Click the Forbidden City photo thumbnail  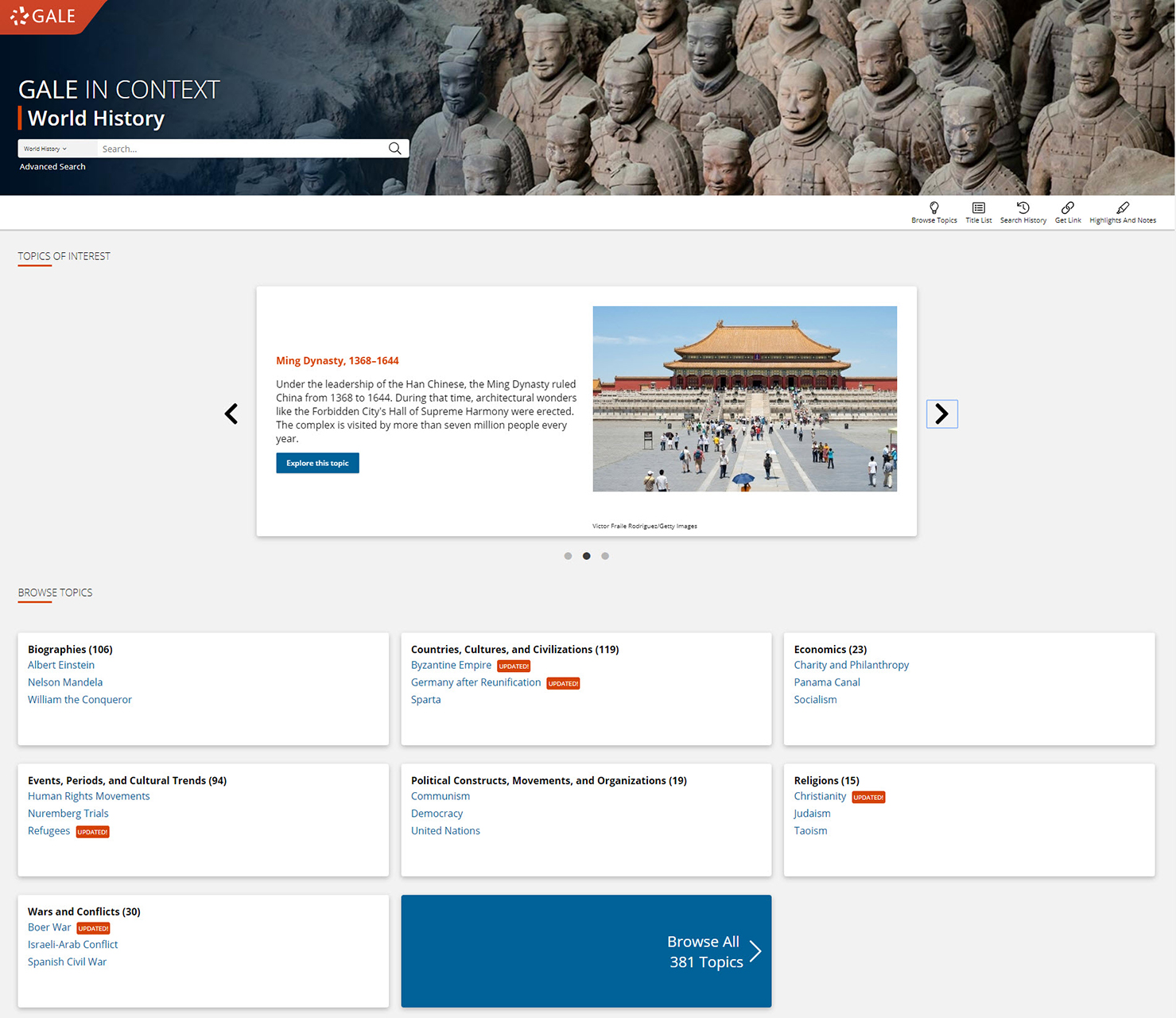[x=745, y=398]
